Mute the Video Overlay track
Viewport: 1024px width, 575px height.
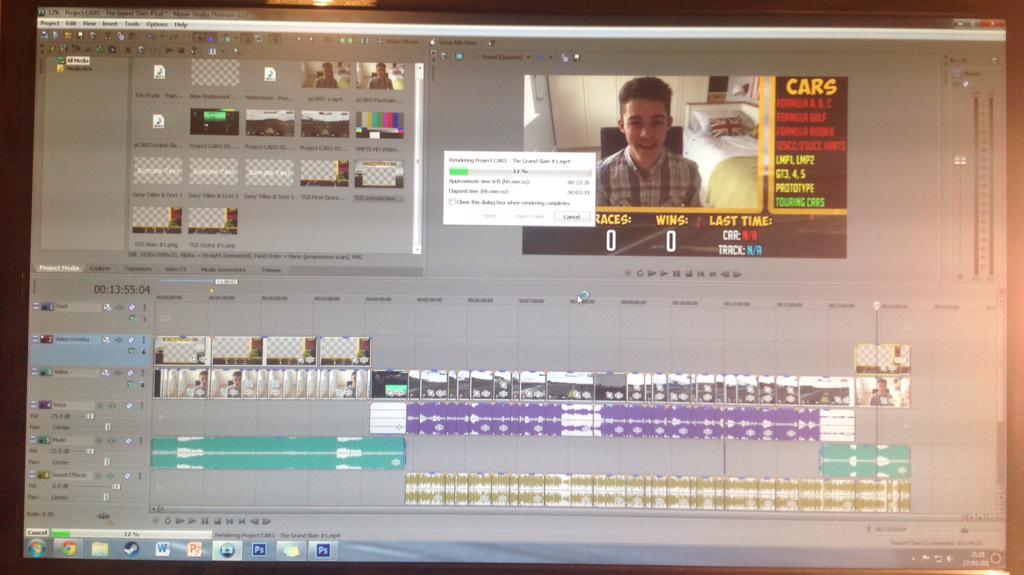tap(131, 340)
